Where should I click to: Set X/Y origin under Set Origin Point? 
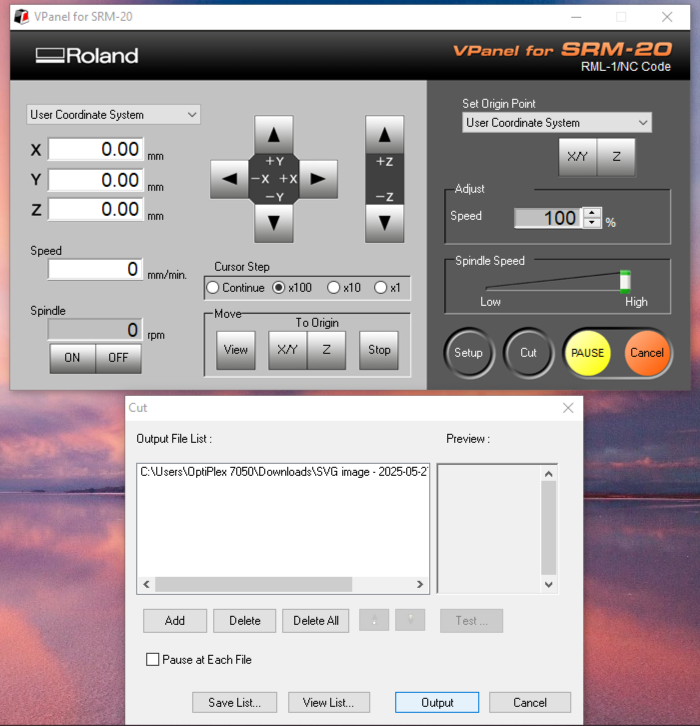click(x=577, y=157)
